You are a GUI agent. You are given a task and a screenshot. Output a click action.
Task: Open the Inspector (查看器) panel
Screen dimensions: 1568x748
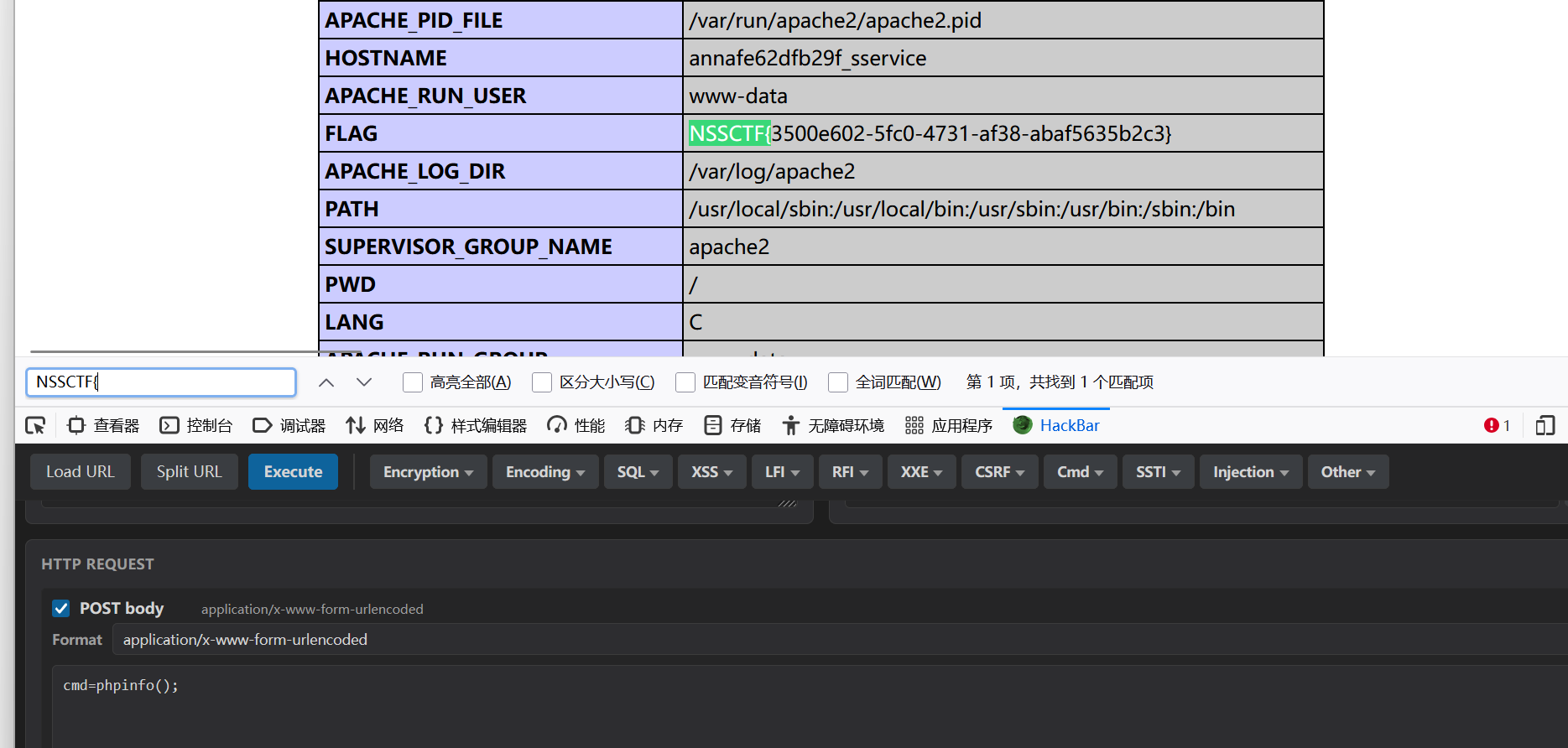pyautogui.click(x=103, y=426)
